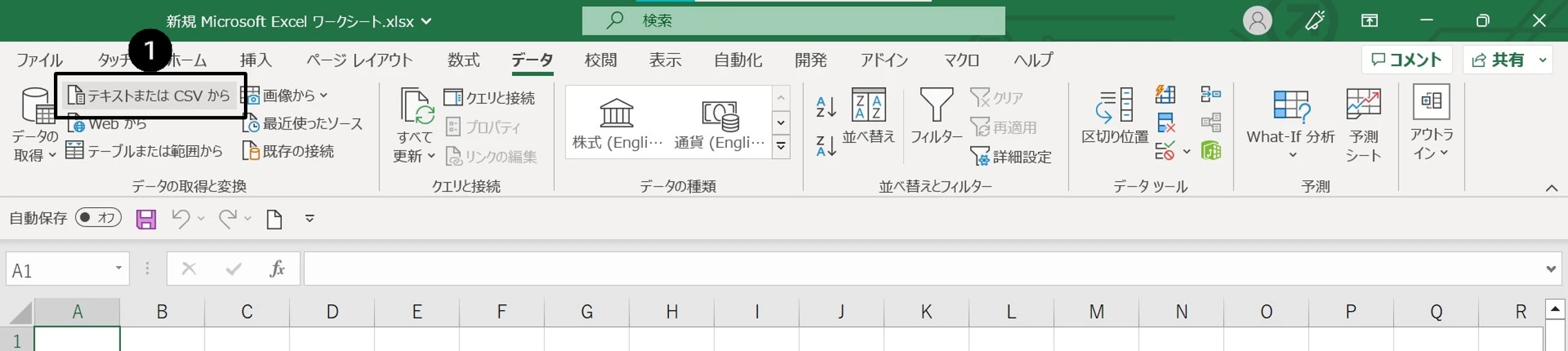This screenshot has width=1568, height=351.
Task: Open 最近使ったソース
Action: click(303, 124)
